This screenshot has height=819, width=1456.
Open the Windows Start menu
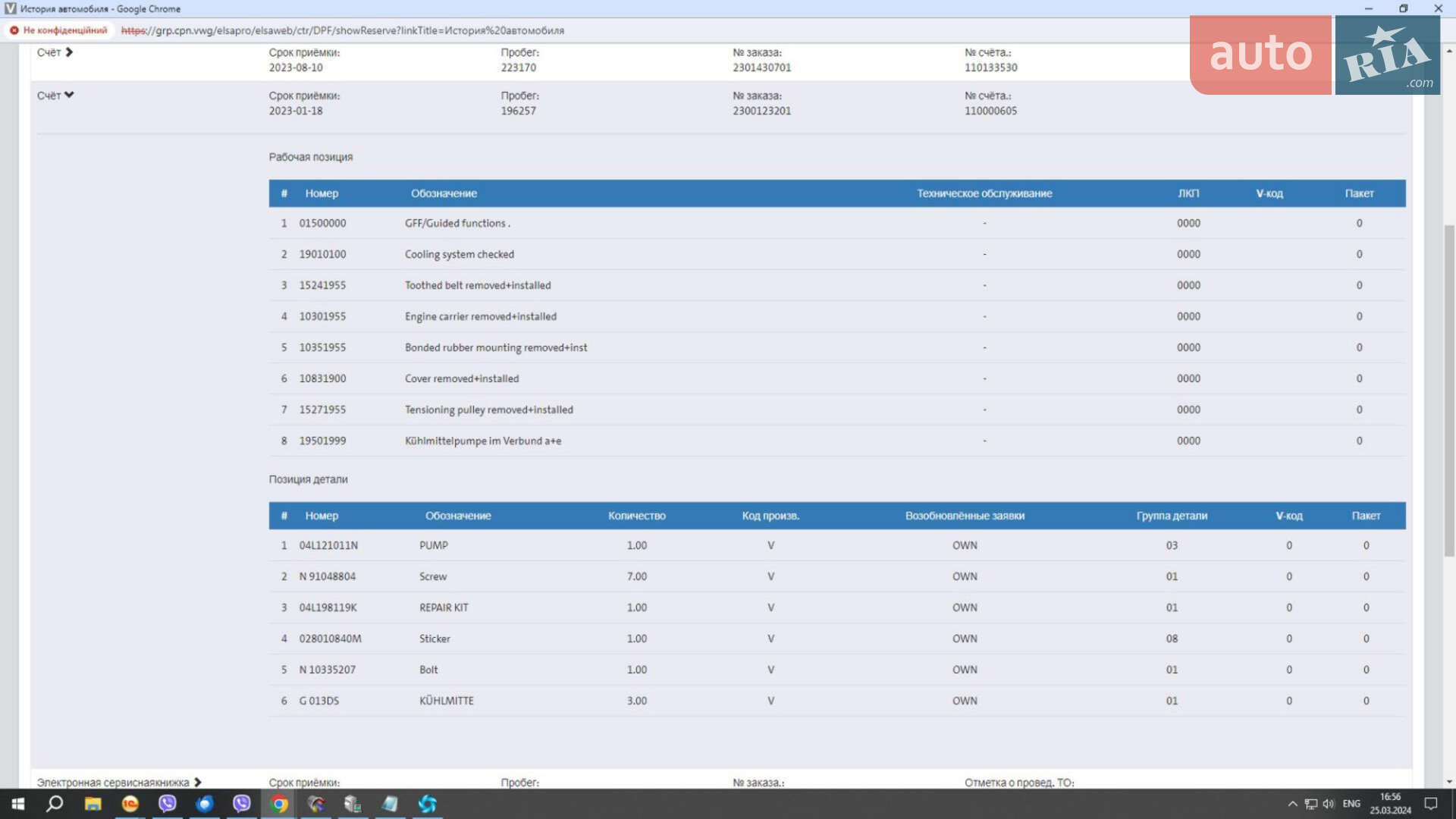point(18,804)
